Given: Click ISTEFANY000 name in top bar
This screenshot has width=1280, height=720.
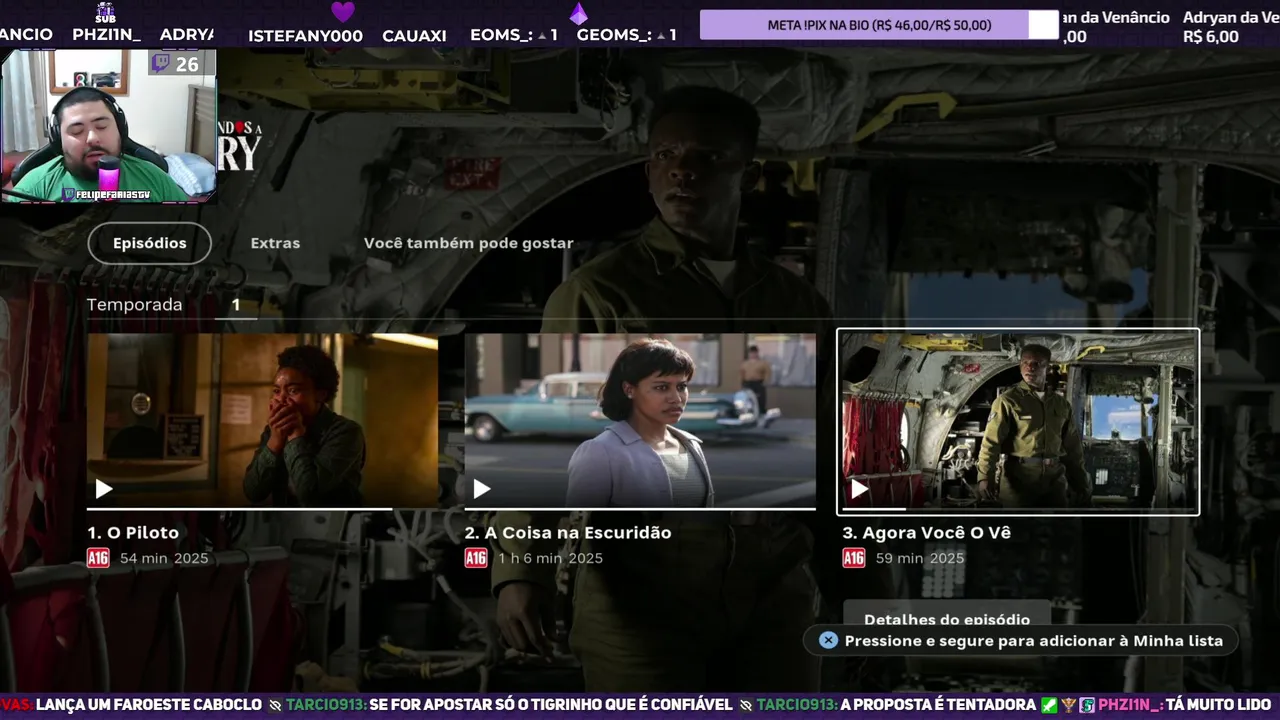Looking at the screenshot, I should tap(305, 36).
